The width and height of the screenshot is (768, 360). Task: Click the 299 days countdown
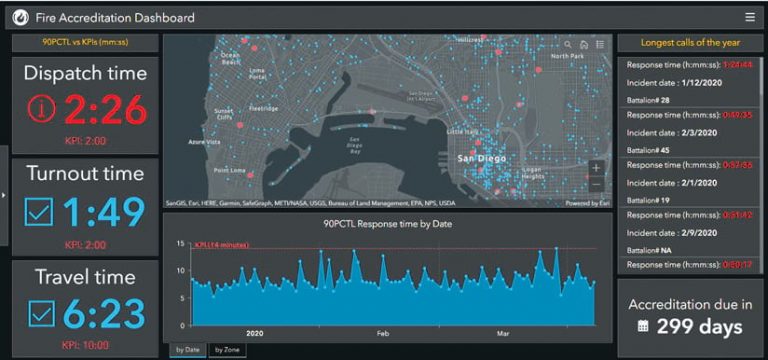click(x=699, y=327)
